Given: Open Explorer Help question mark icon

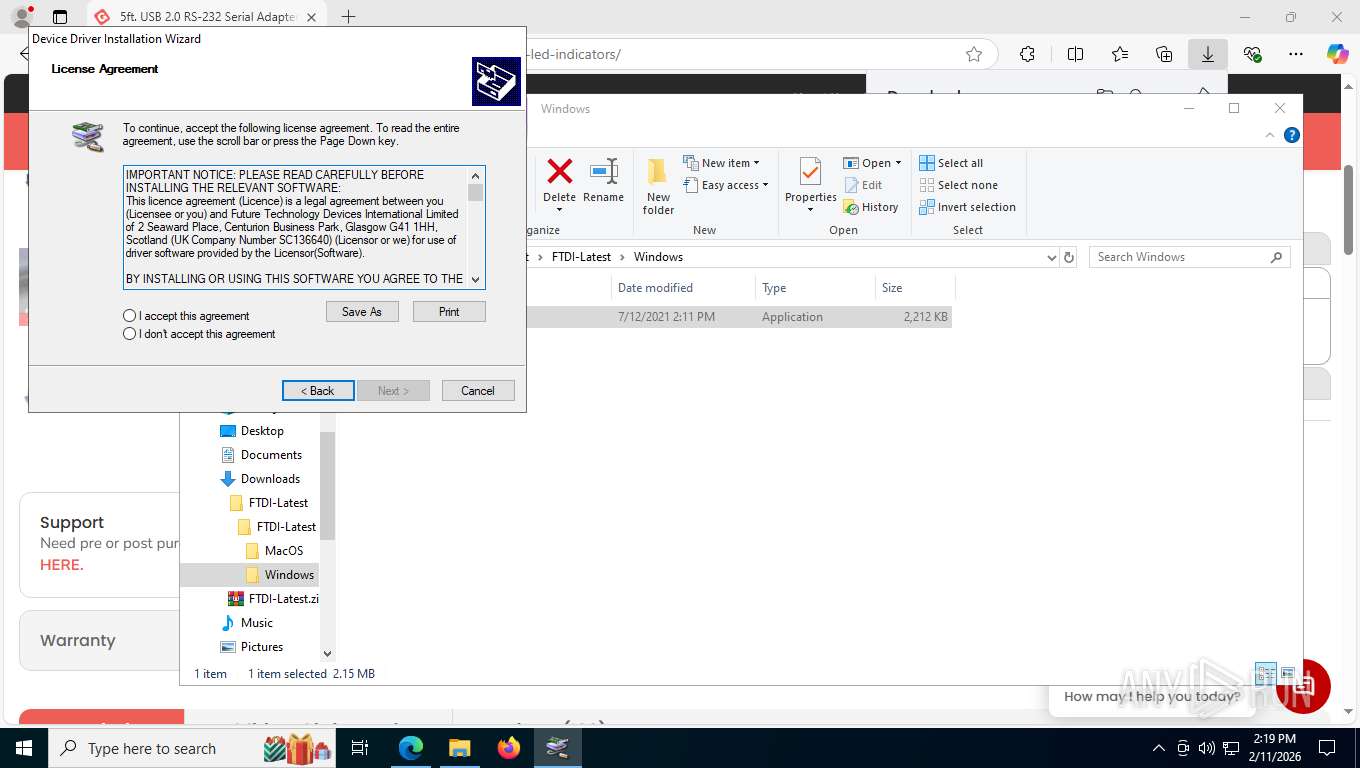Looking at the screenshot, I should [x=1292, y=135].
